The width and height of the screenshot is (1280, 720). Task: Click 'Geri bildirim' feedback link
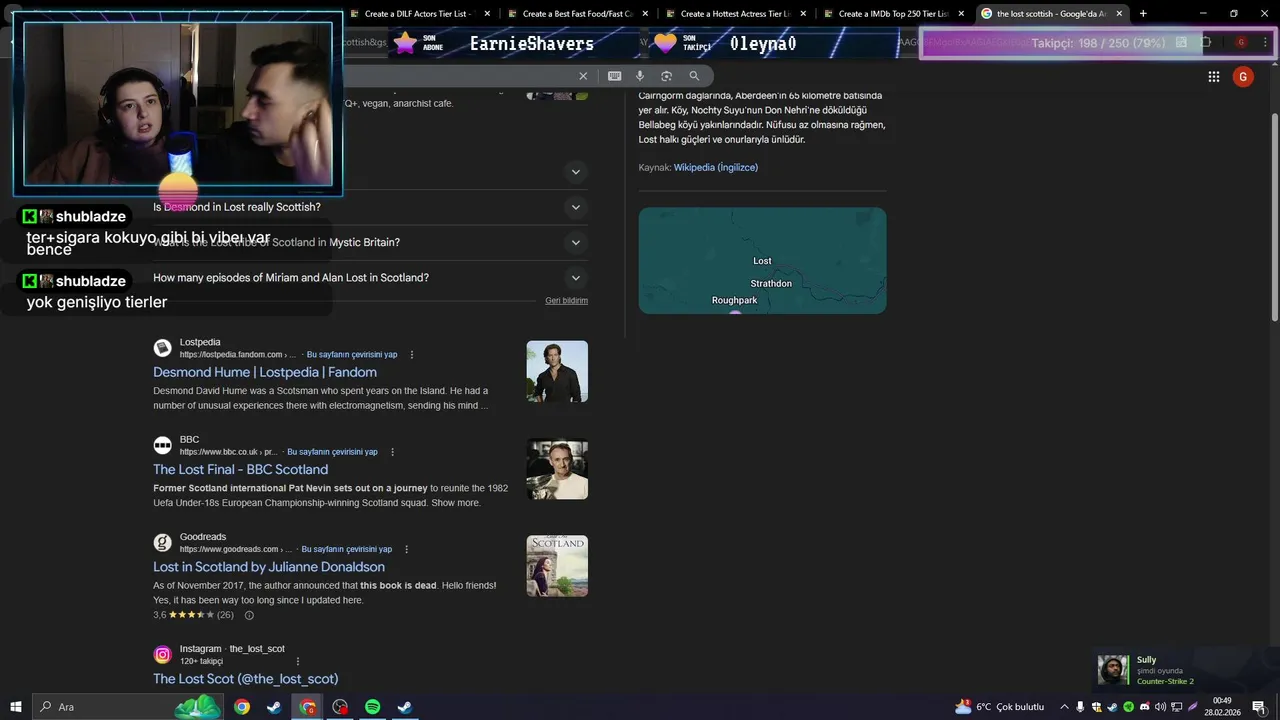566,300
